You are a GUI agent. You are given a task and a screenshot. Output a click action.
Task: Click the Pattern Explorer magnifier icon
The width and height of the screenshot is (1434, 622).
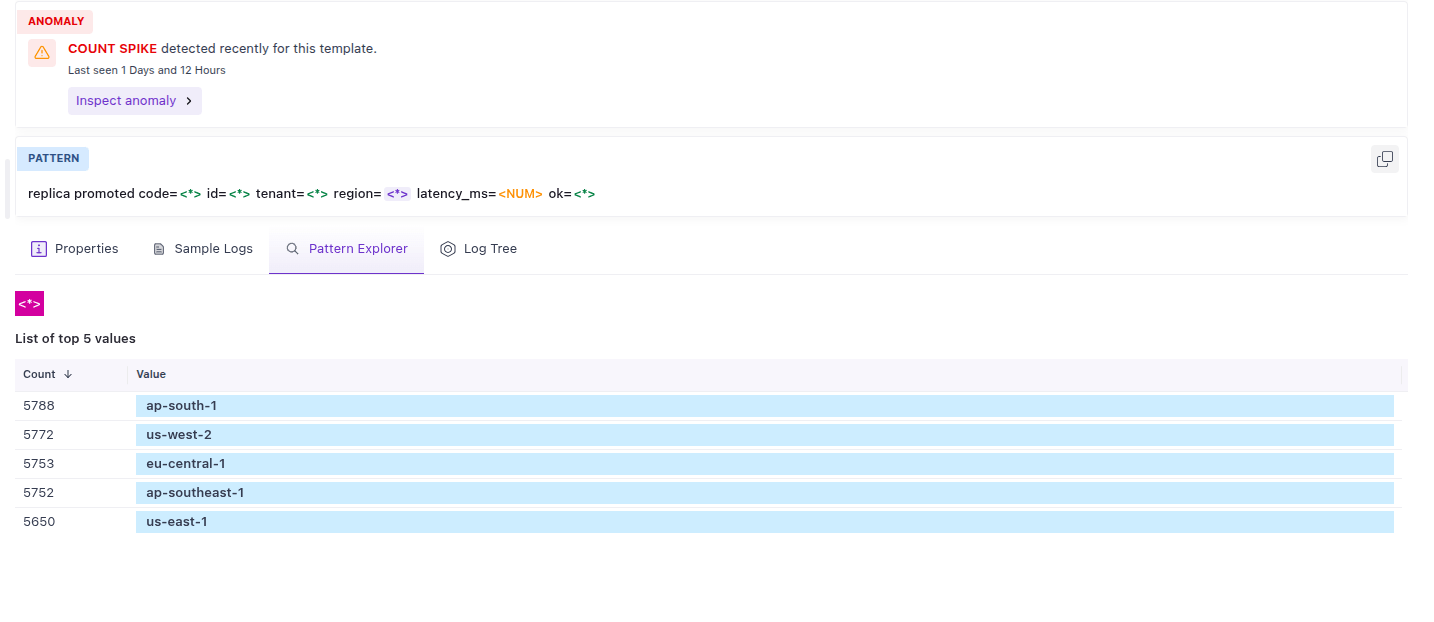click(293, 249)
